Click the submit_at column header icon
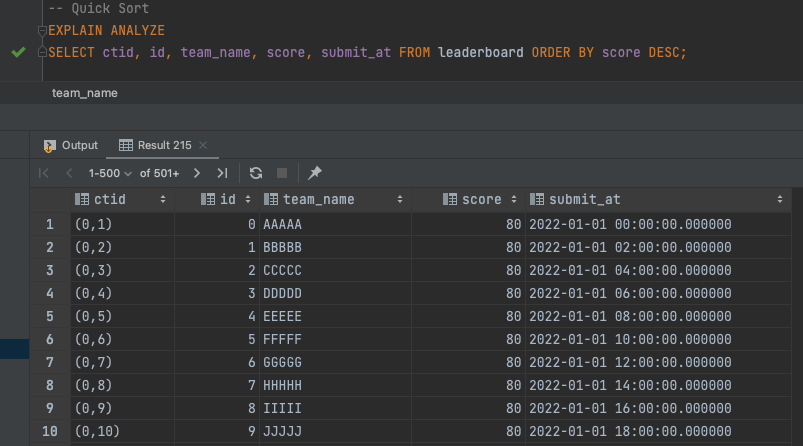 (x=537, y=199)
